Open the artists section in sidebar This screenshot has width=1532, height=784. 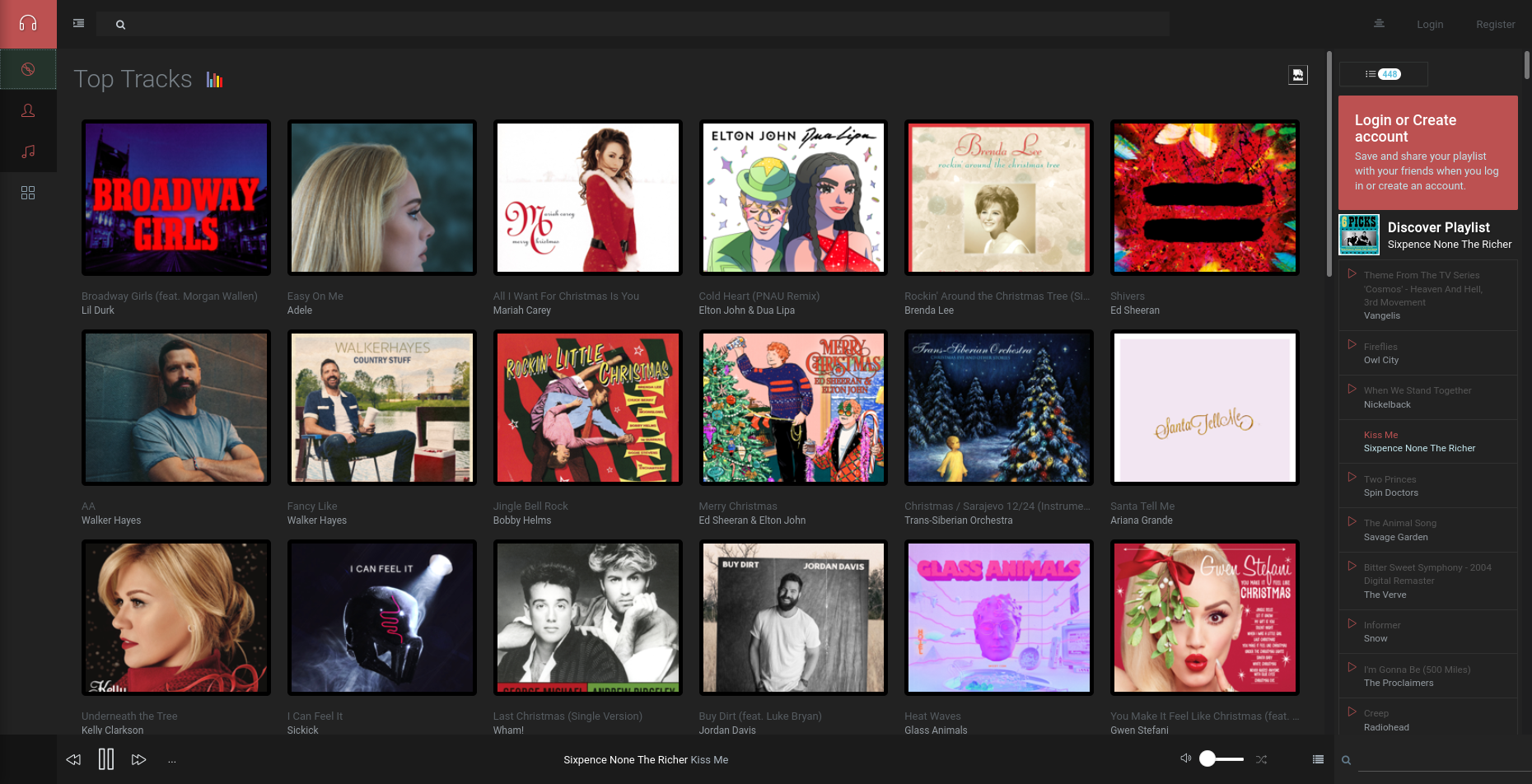[28, 110]
